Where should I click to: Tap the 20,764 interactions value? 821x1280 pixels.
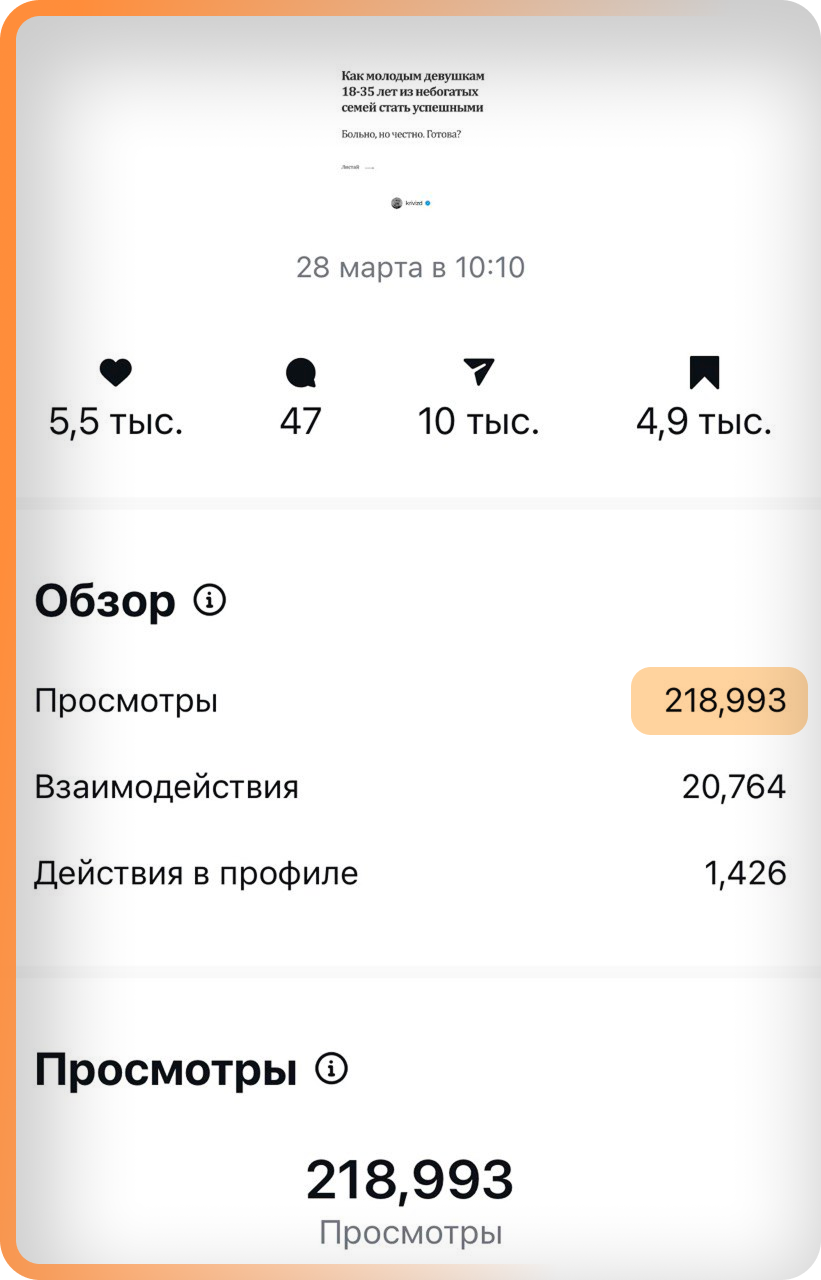click(x=735, y=787)
